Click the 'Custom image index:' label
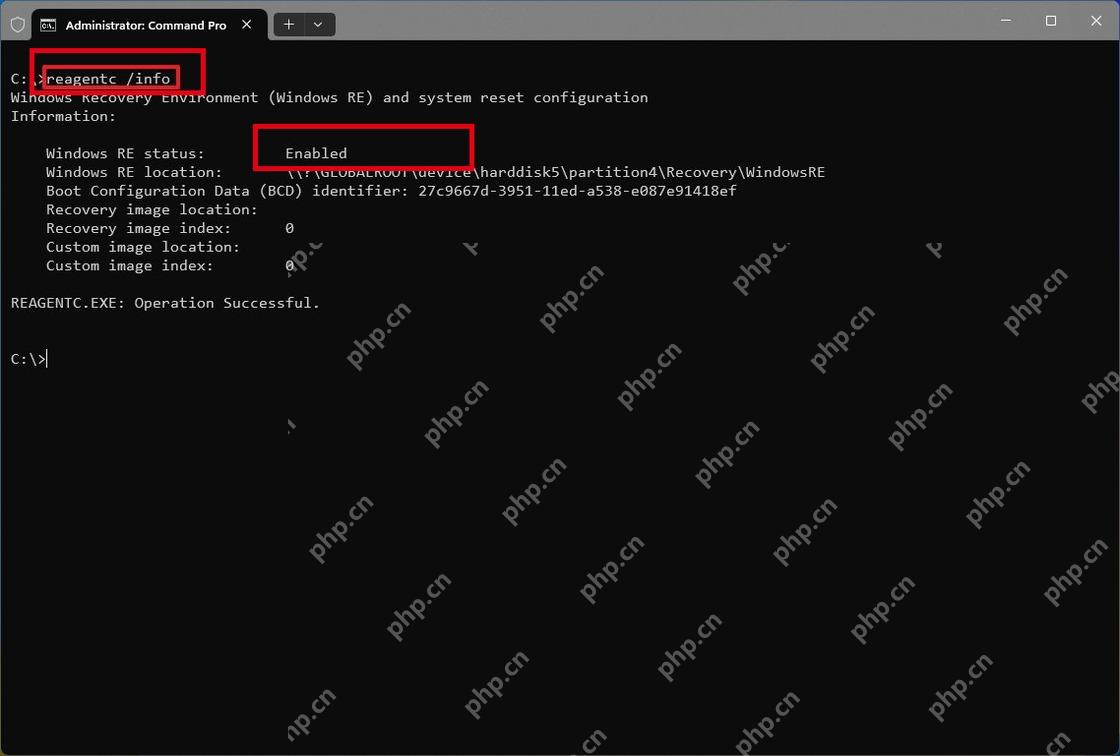Screen dimensions: 1120x756 tap(129, 265)
